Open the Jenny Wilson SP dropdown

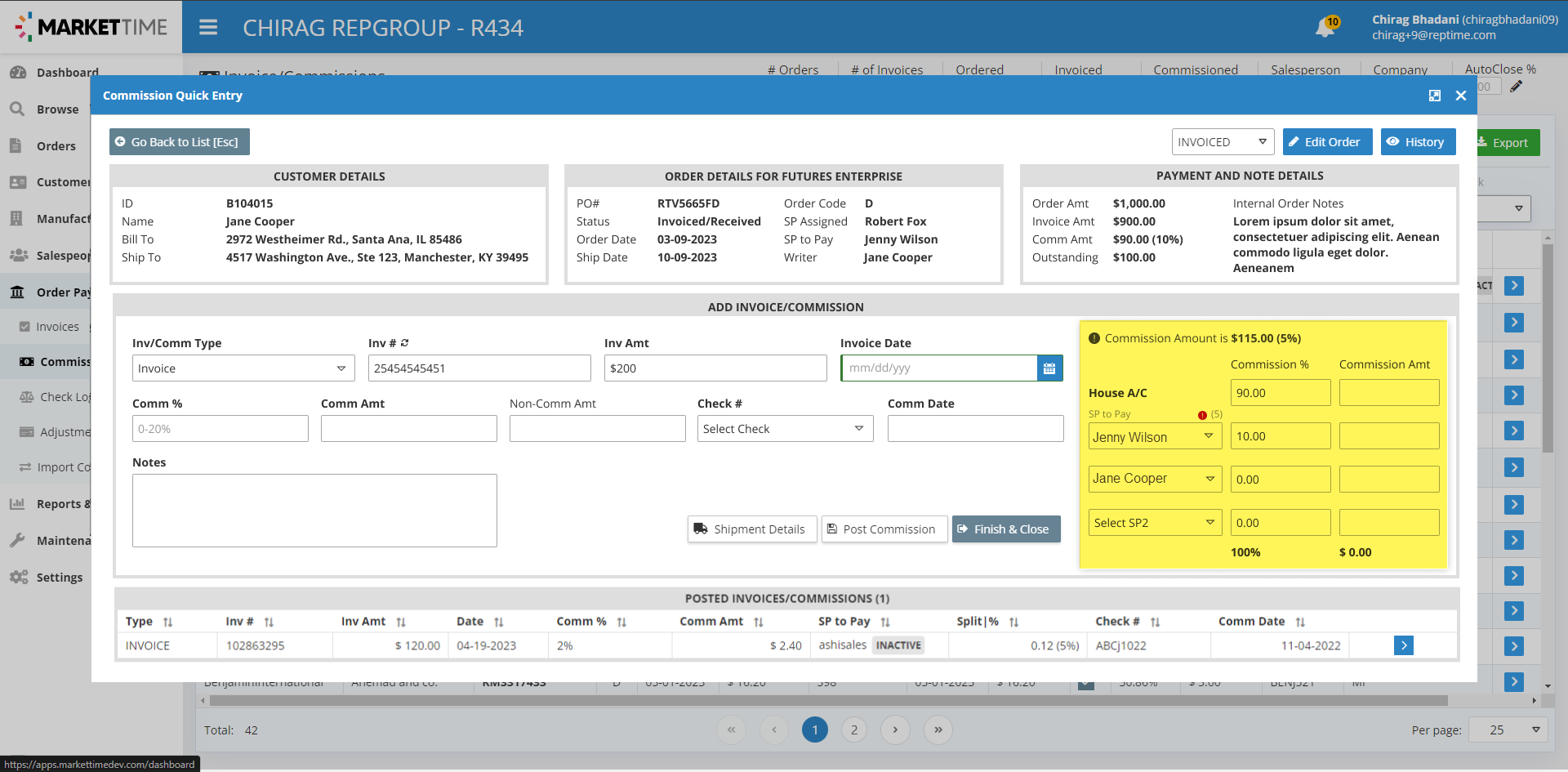[x=1154, y=437]
